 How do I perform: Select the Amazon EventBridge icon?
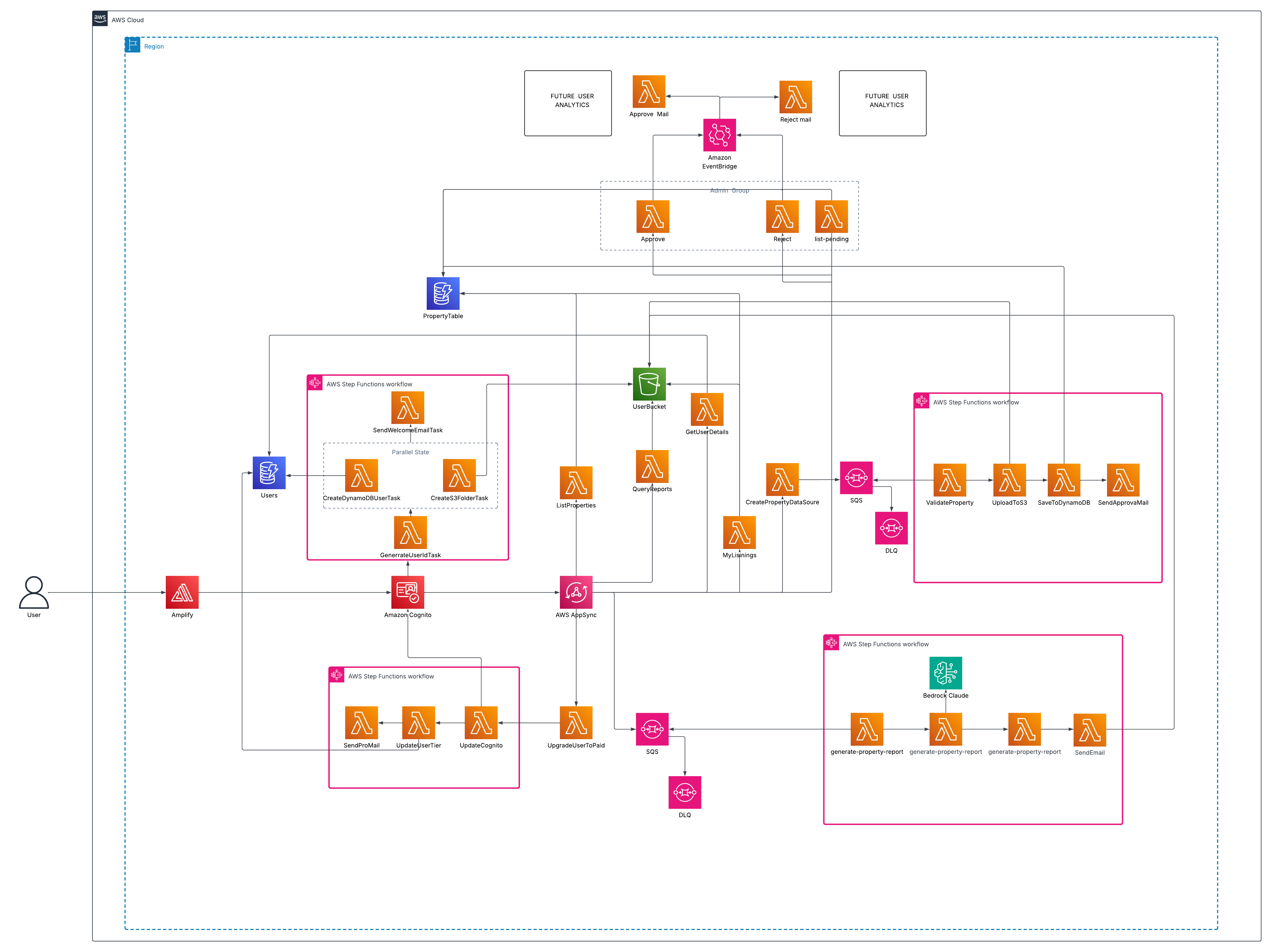click(x=719, y=135)
